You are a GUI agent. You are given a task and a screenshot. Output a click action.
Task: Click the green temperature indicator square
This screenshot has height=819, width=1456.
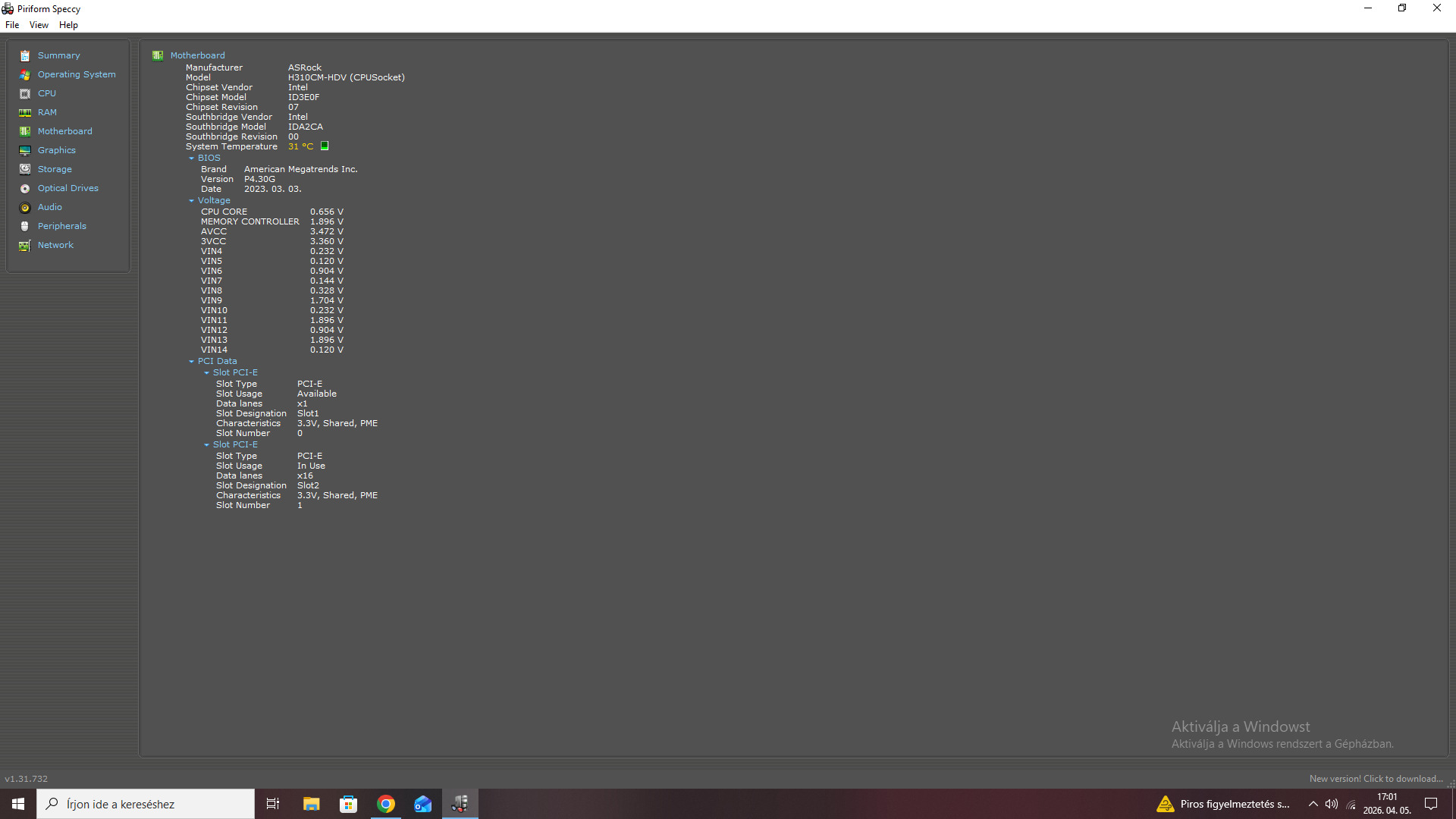tap(325, 146)
